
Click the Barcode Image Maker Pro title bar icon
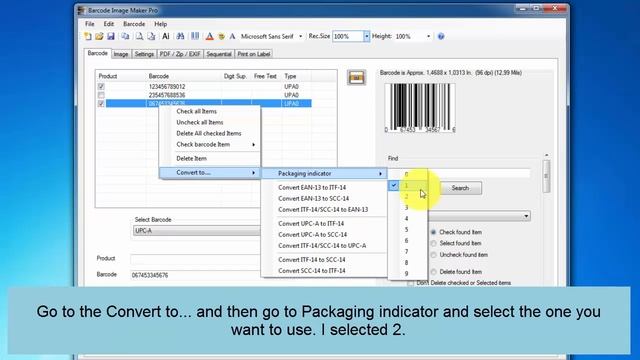coord(81,10)
